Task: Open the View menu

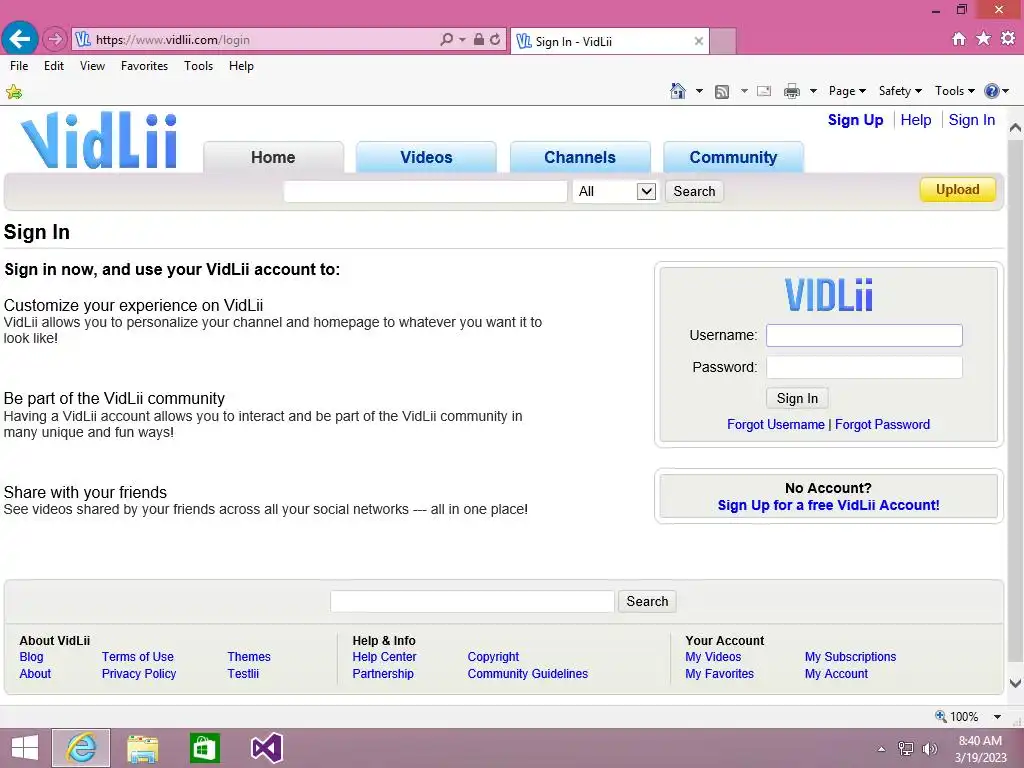Action: coord(92,66)
